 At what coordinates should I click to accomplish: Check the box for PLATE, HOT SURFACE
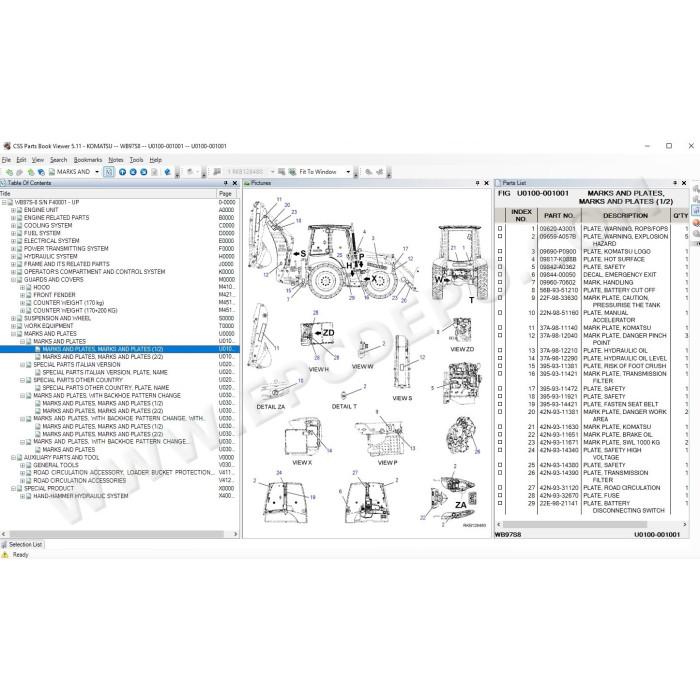[500, 259]
